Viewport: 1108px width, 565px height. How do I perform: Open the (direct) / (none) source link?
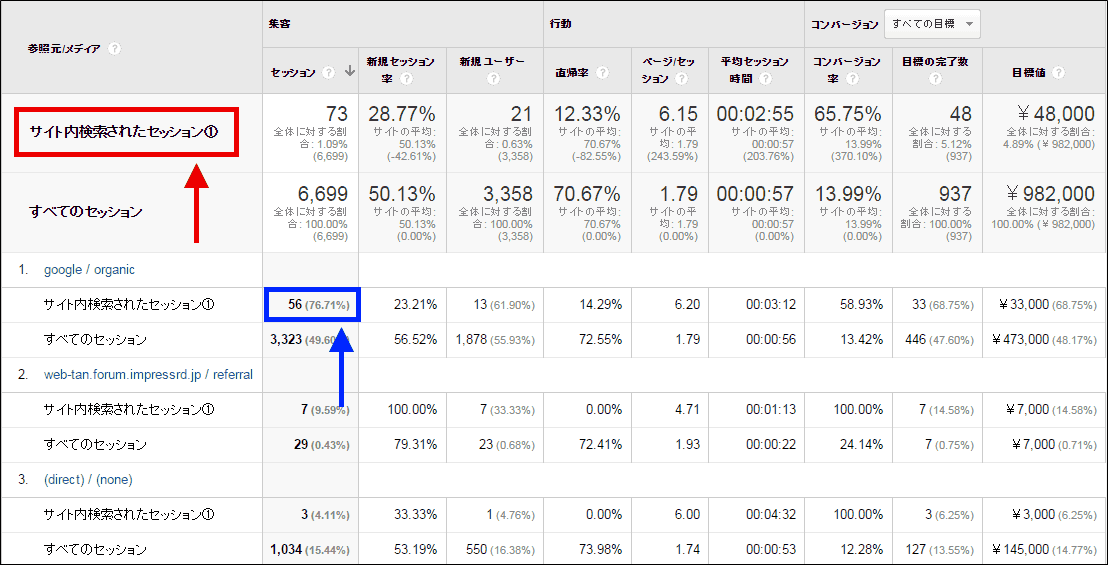(88, 480)
